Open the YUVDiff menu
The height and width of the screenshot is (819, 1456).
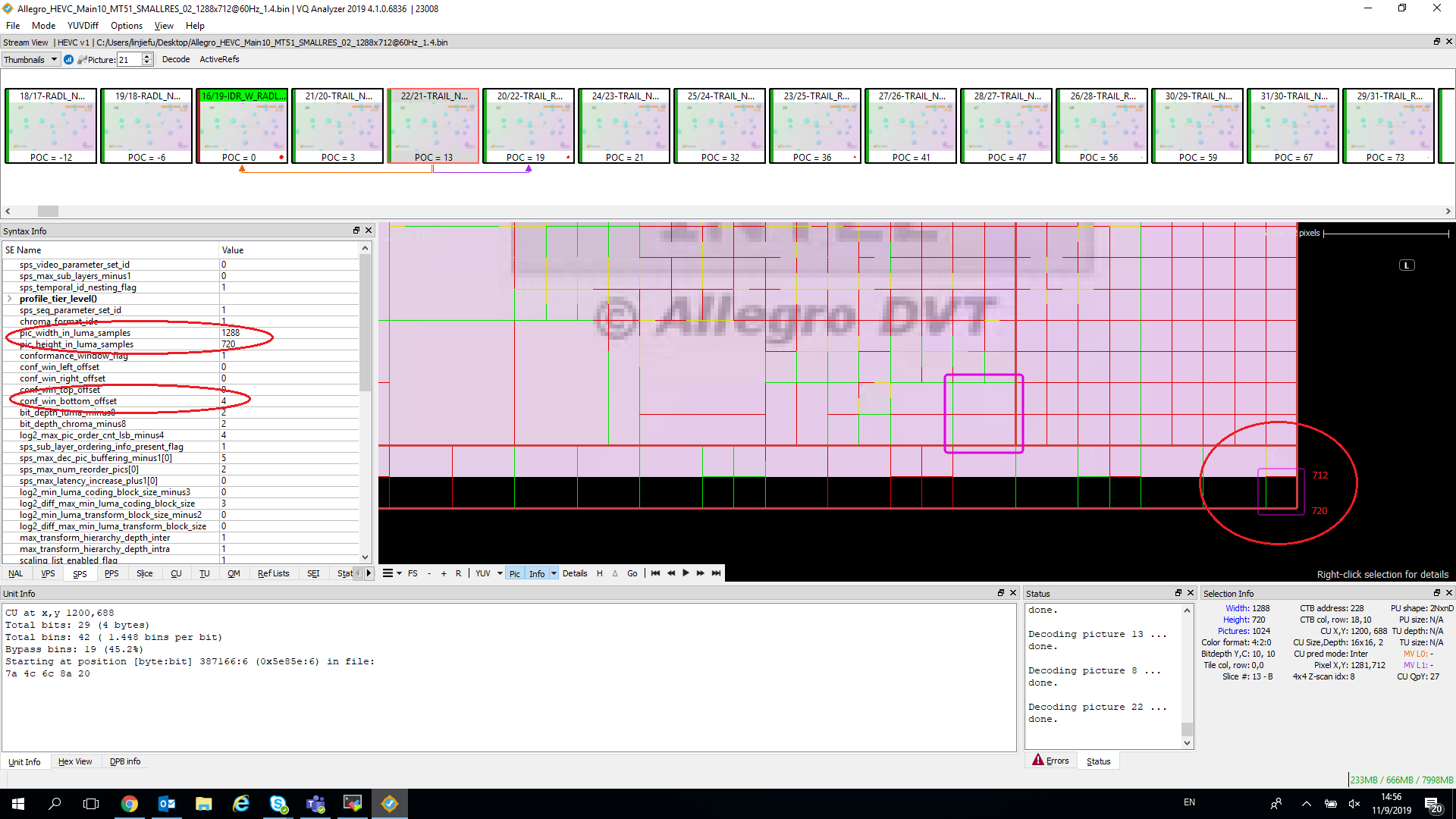(x=83, y=25)
